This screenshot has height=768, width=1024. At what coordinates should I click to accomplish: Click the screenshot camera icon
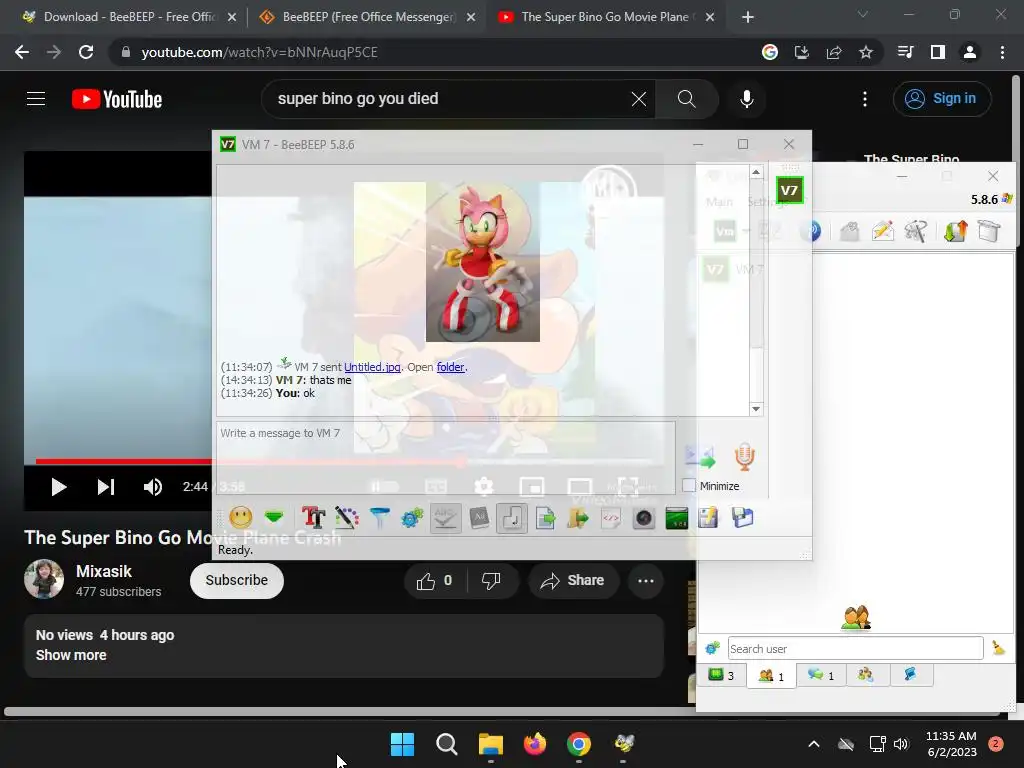(x=644, y=519)
